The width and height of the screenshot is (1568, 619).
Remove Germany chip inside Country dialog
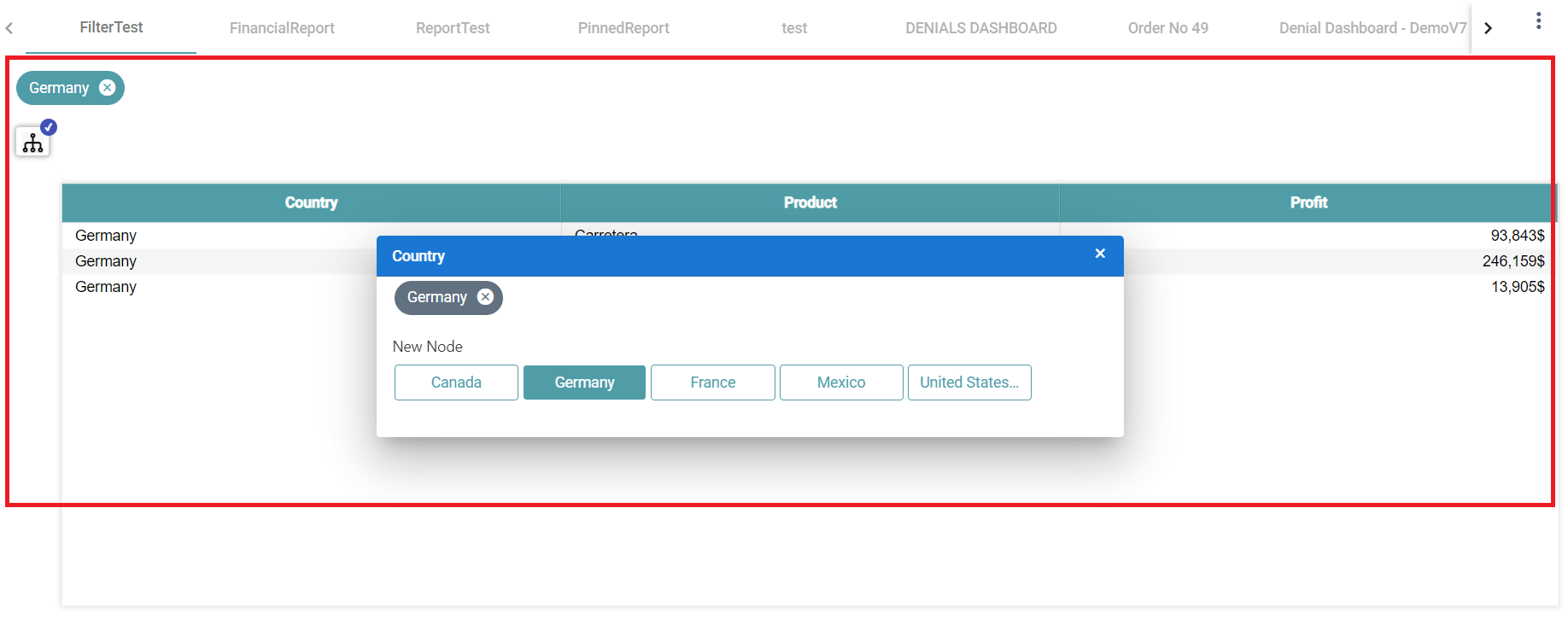(x=485, y=297)
